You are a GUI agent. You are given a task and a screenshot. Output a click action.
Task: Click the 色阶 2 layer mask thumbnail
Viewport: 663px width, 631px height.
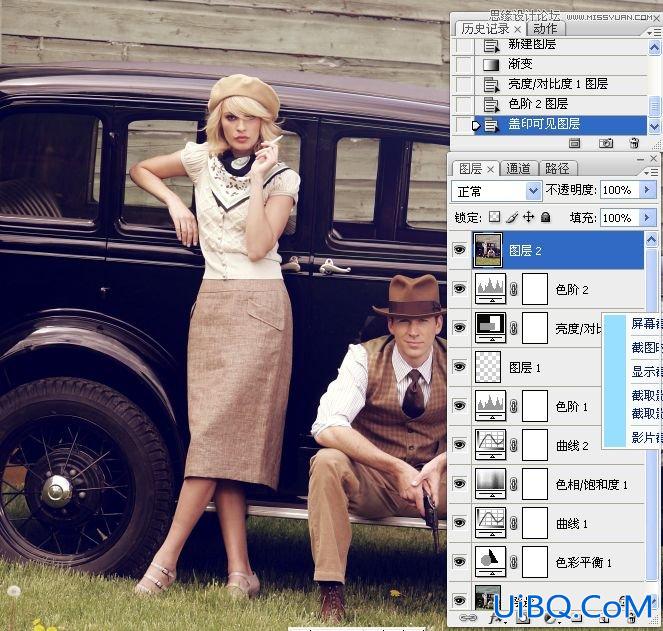(x=535, y=289)
